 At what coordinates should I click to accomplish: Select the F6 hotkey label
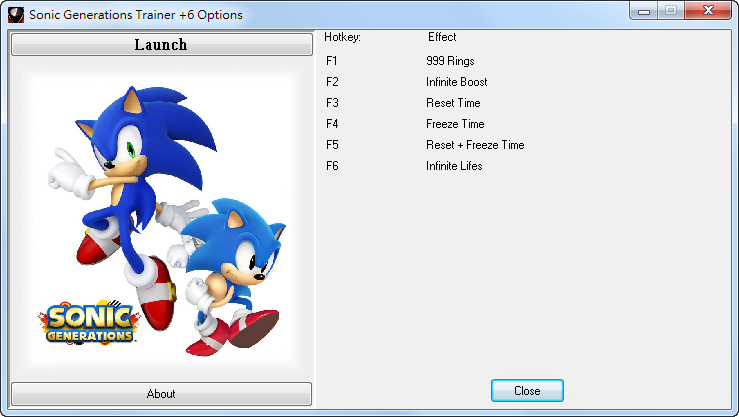332,166
